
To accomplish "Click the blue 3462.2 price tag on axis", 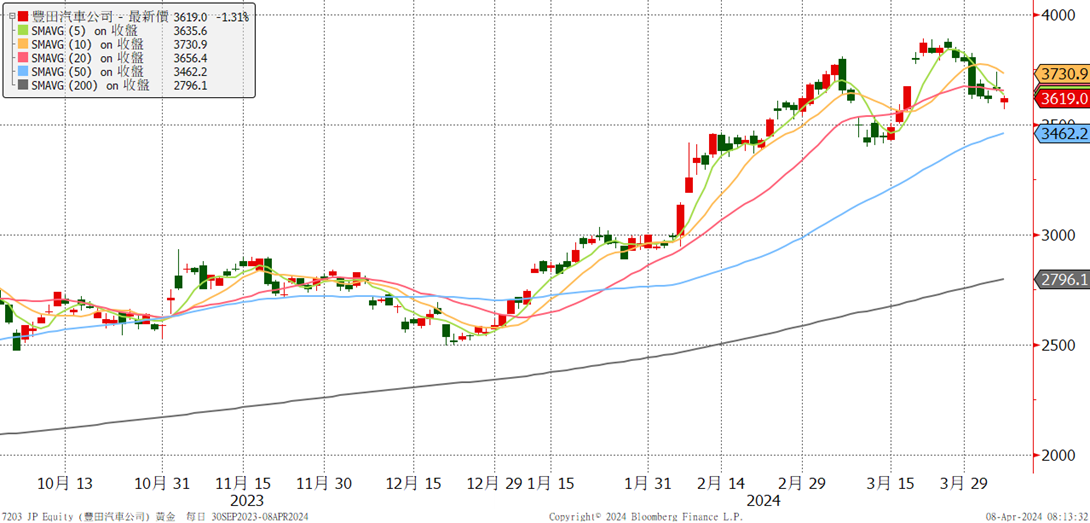I will pyautogui.click(x=1062, y=133).
